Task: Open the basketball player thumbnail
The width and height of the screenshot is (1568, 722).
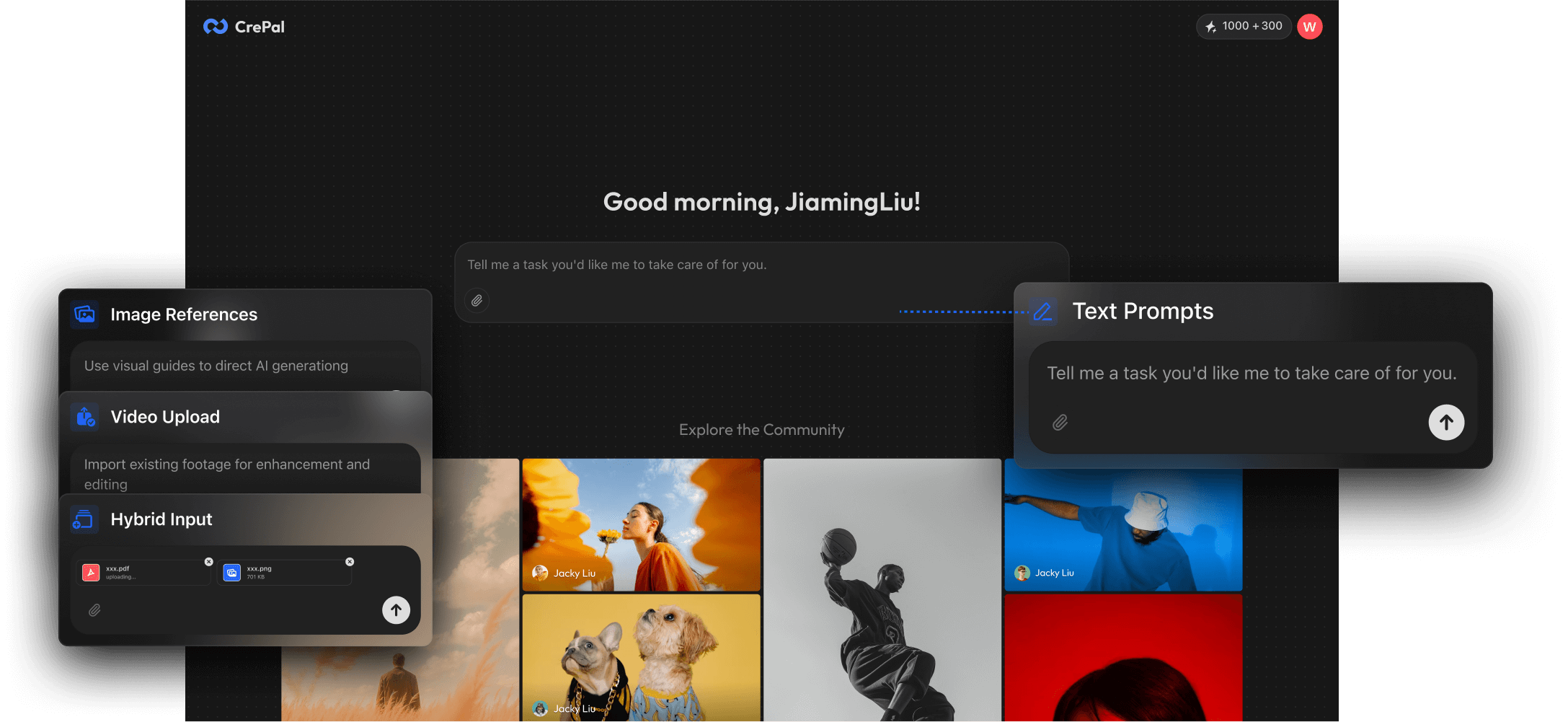Action: point(882,590)
